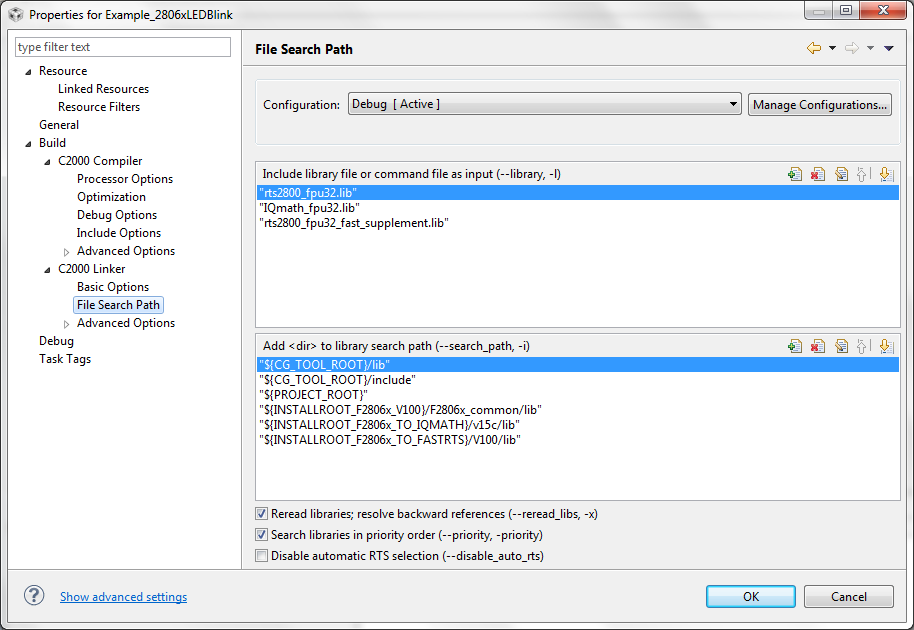Open the help question mark icon

pyautogui.click(x=35, y=596)
